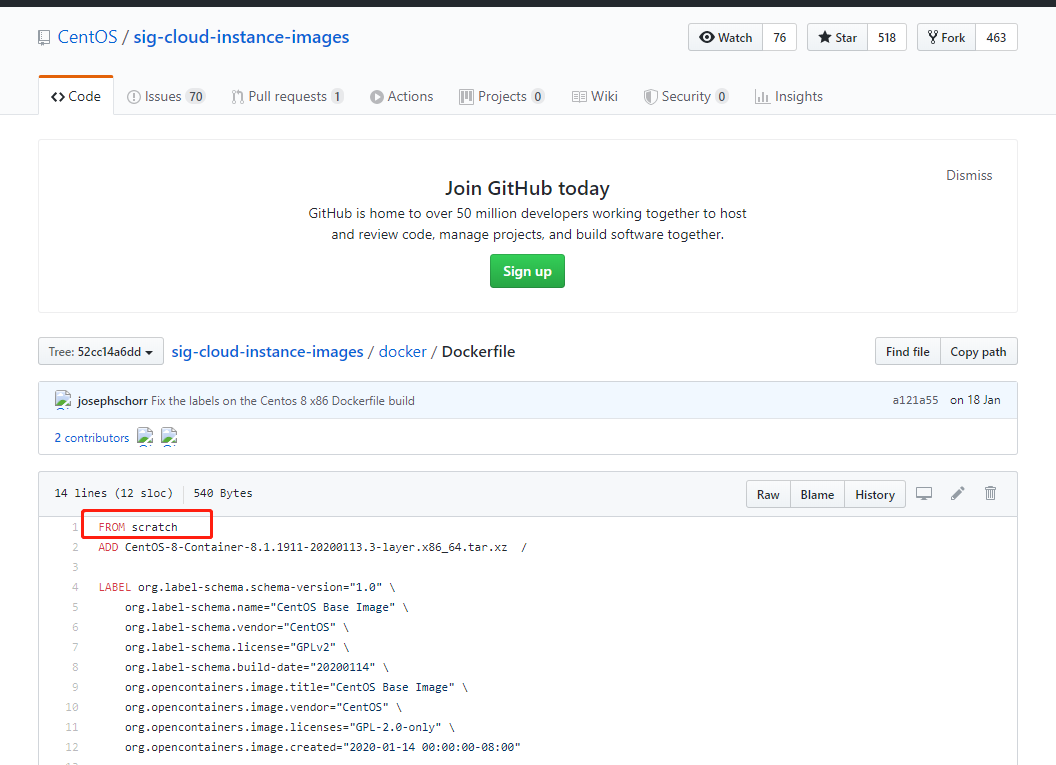The image size is (1056, 765).
Task: Dismiss the Join GitHub banner
Action: [968, 175]
